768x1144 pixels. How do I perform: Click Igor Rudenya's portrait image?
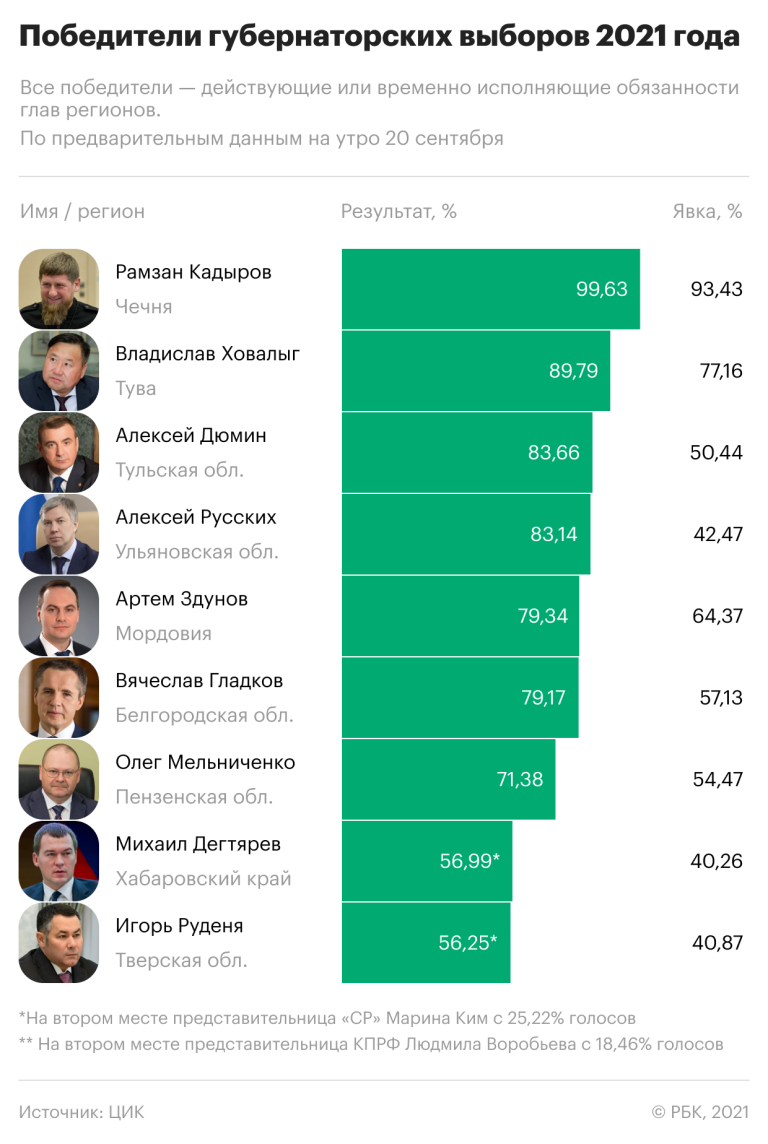(x=58, y=943)
